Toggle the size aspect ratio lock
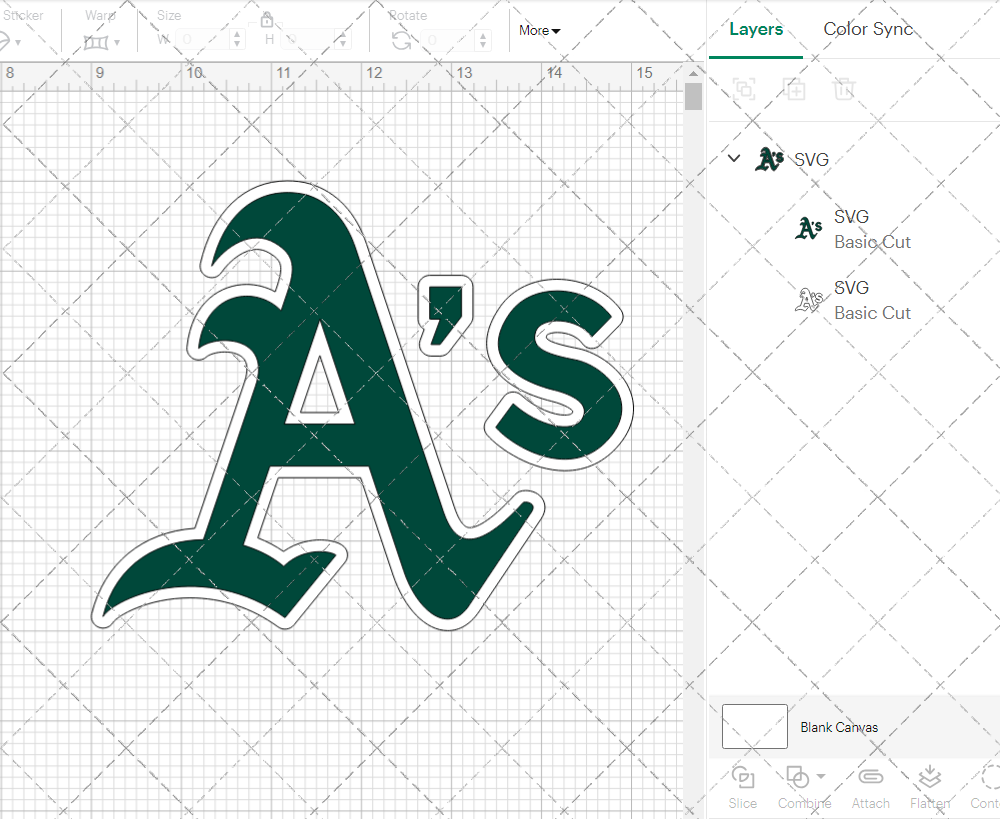The image size is (1000, 819). tap(267, 20)
